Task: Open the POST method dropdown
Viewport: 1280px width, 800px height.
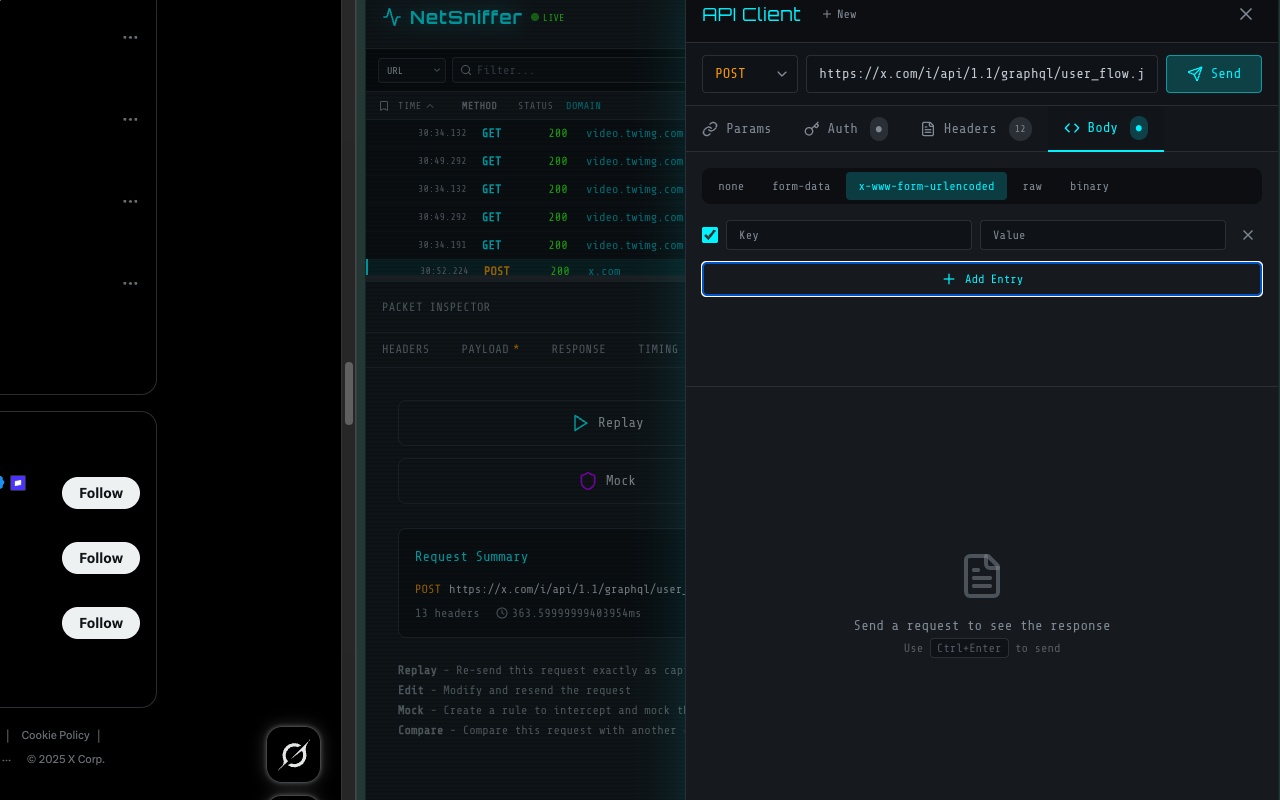Action: (x=750, y=74)
